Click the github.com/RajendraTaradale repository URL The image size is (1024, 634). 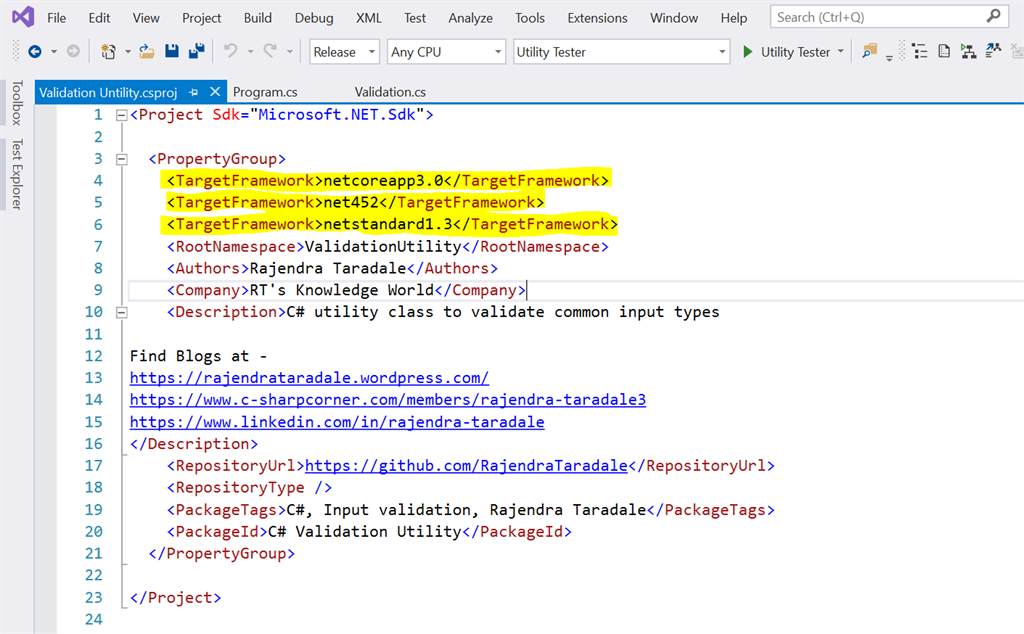pos(466,466)
